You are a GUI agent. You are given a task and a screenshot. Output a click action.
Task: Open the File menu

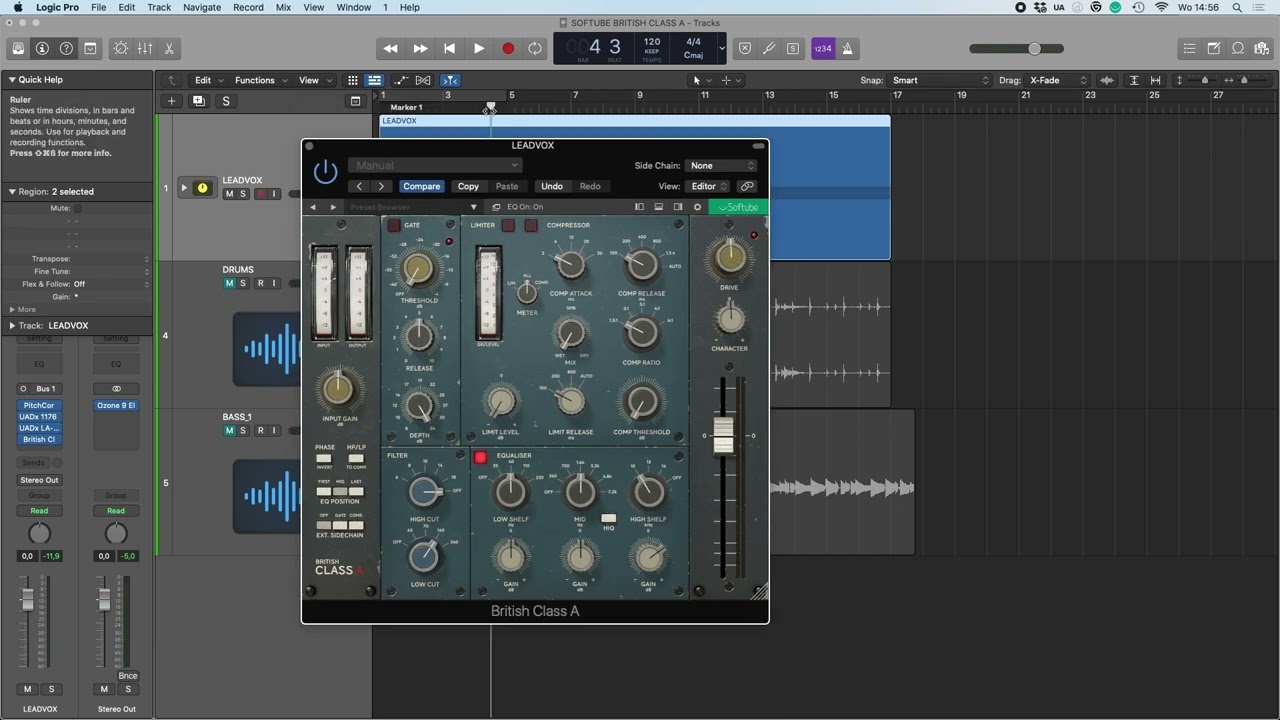(98, 7)
